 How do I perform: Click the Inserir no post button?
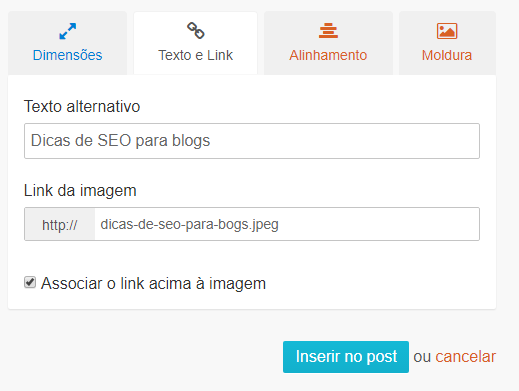click(346, 357)
